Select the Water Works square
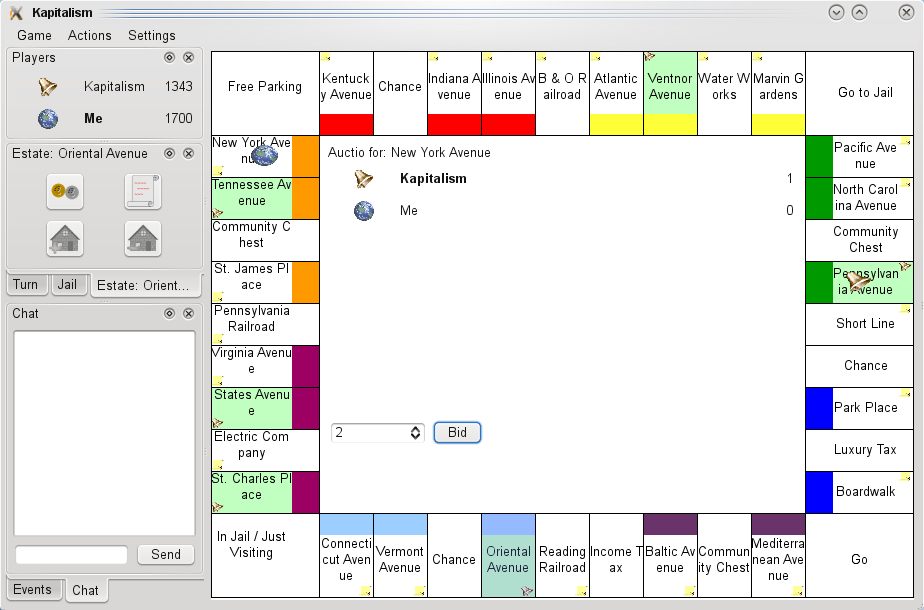 pyautogui.click(x=724, y=93)
